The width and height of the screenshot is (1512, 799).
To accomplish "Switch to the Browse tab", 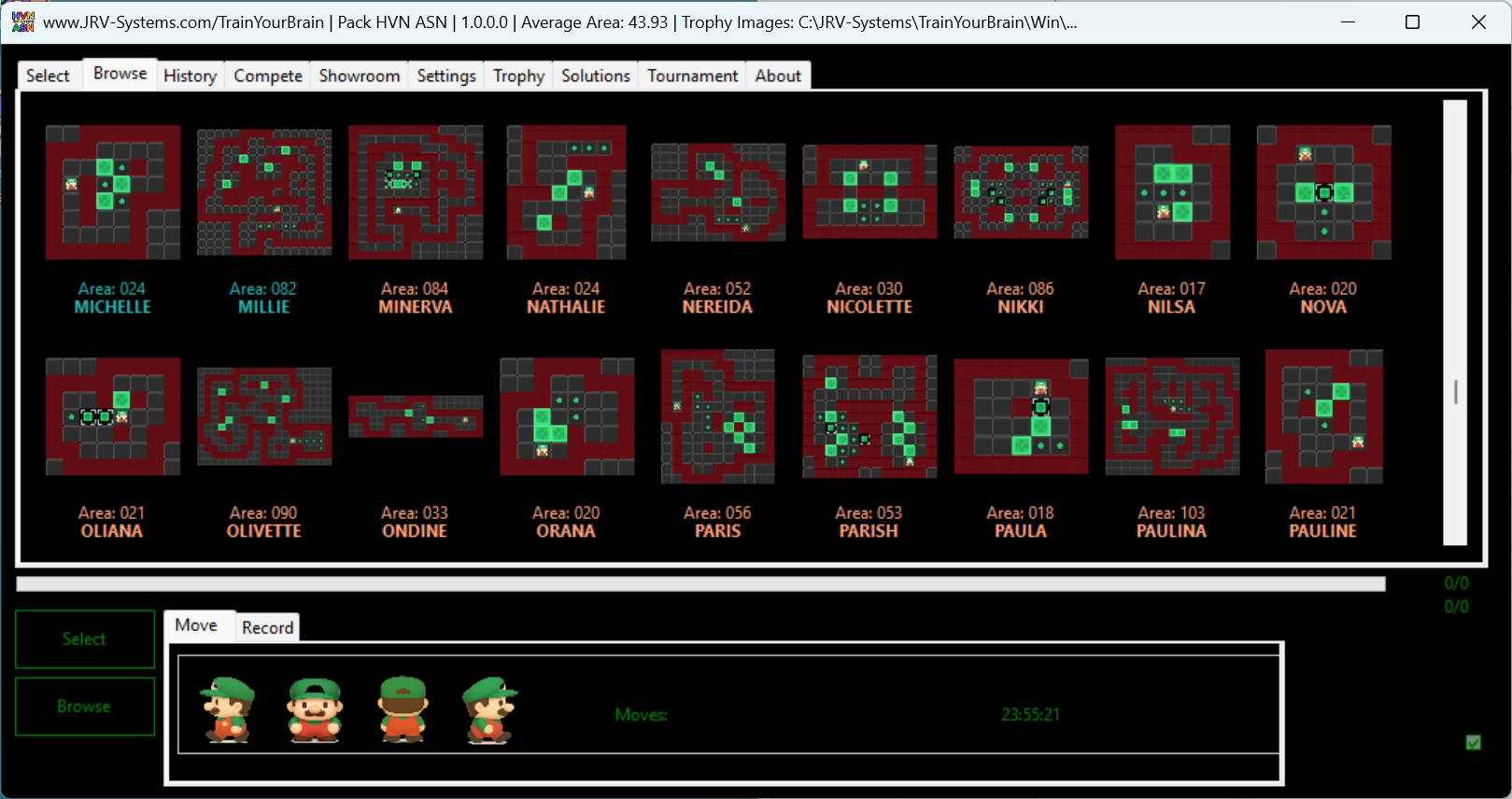I will tap(120, 74).
